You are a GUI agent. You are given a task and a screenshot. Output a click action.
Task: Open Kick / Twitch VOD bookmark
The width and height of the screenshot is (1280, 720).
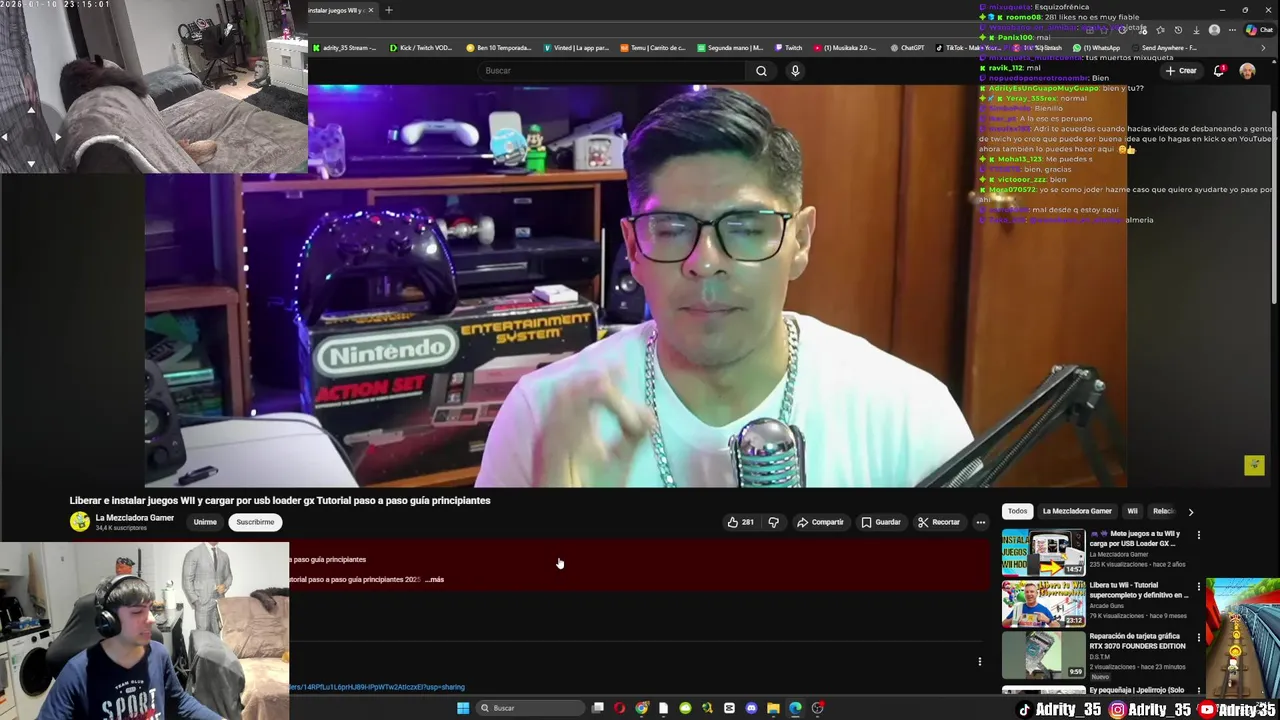point(421,48)
